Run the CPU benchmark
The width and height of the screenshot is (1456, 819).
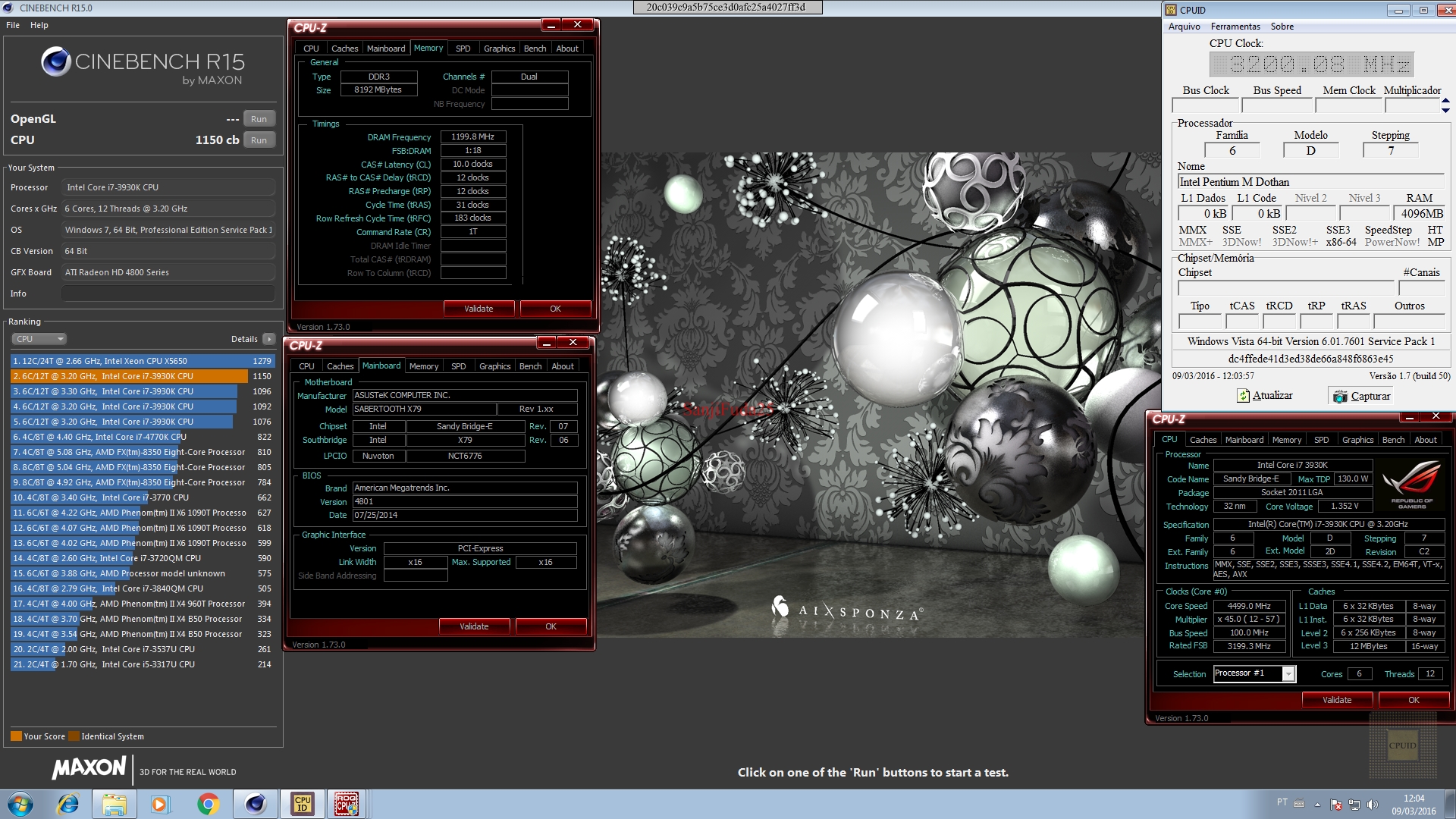click(x=259, y=140)
